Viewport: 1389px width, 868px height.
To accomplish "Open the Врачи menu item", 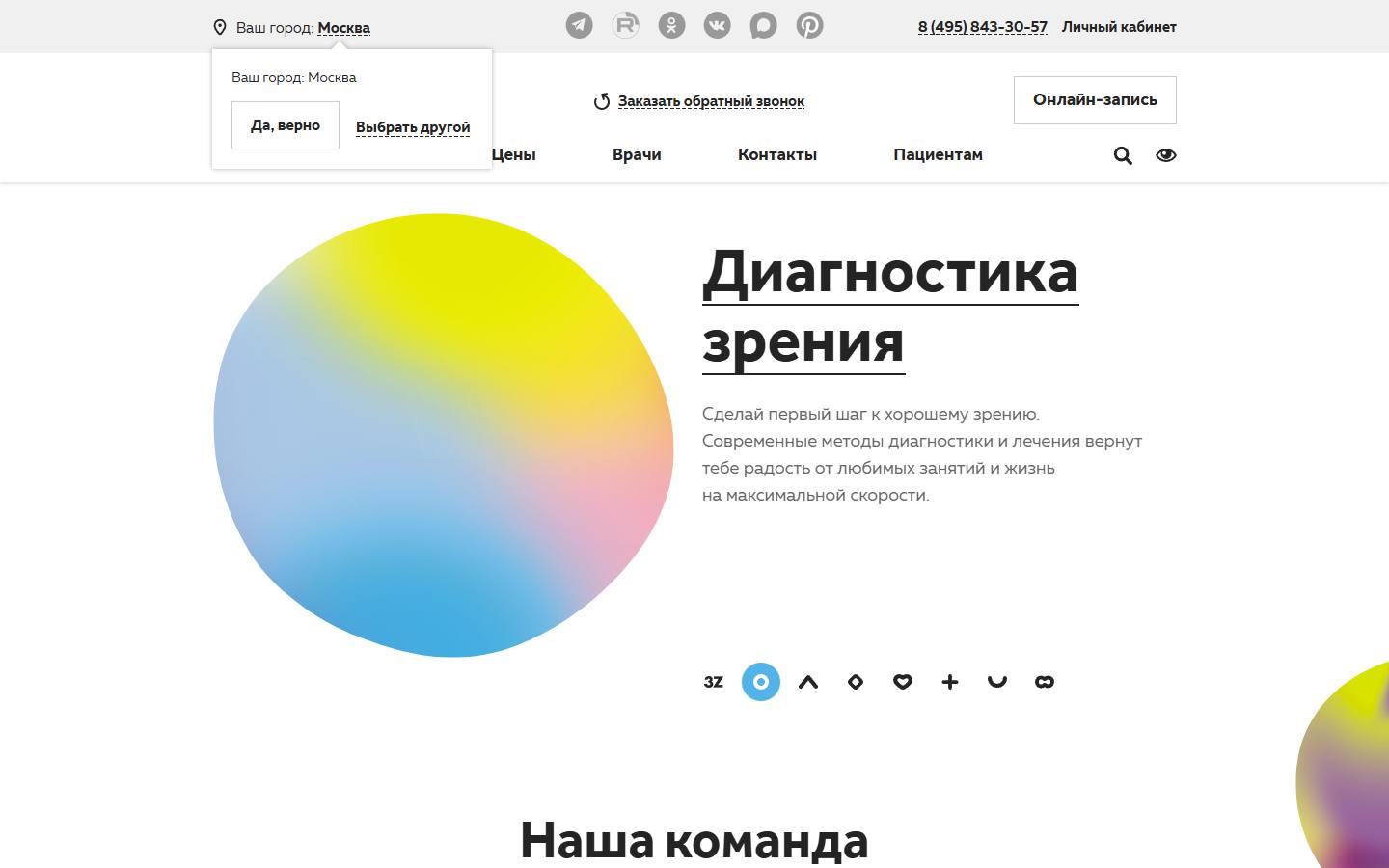I will (x=637, y=154).
